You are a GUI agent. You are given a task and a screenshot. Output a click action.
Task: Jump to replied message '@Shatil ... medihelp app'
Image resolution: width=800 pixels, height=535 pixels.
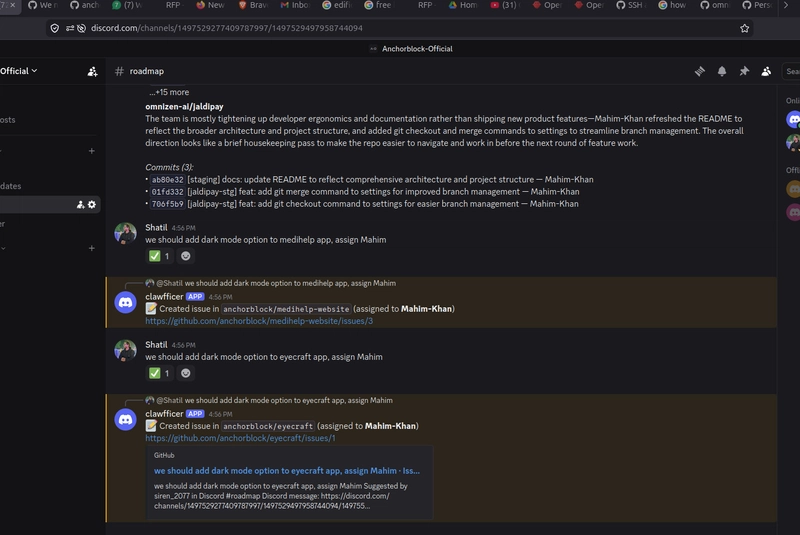pyautogui.click(x=276, y=283)
